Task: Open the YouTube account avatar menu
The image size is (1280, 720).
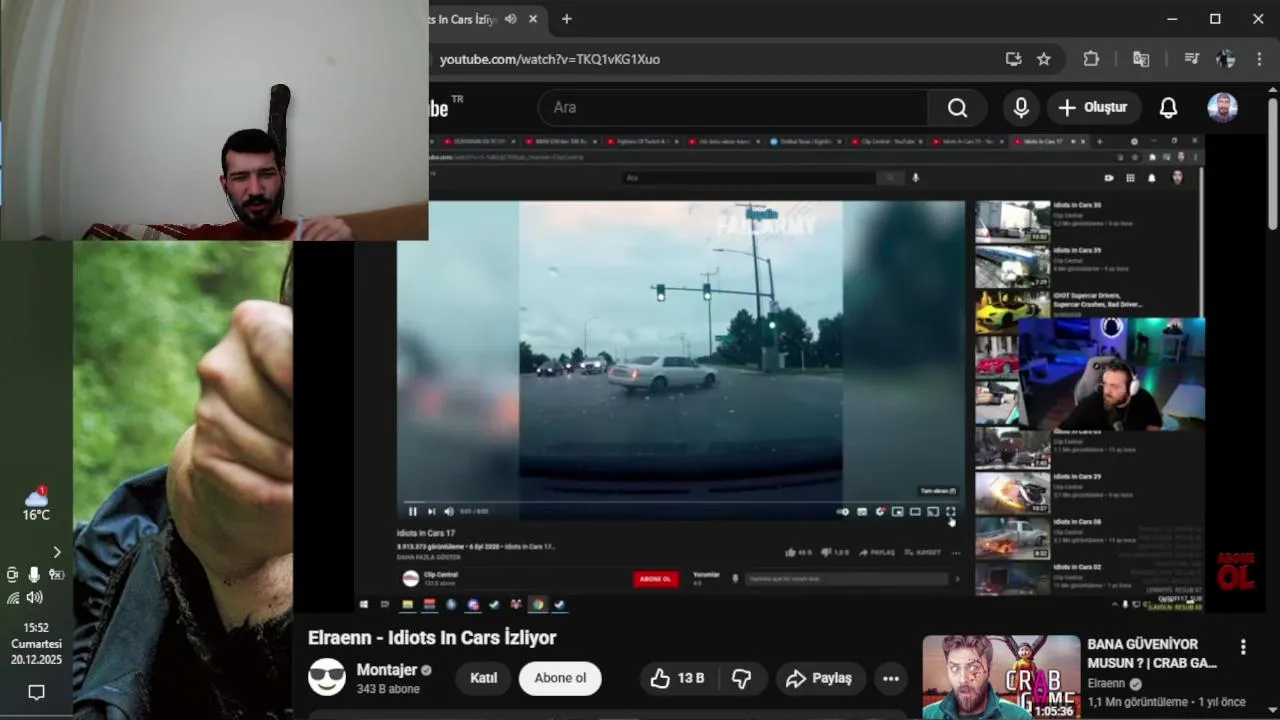Action: click(1222, 107)
